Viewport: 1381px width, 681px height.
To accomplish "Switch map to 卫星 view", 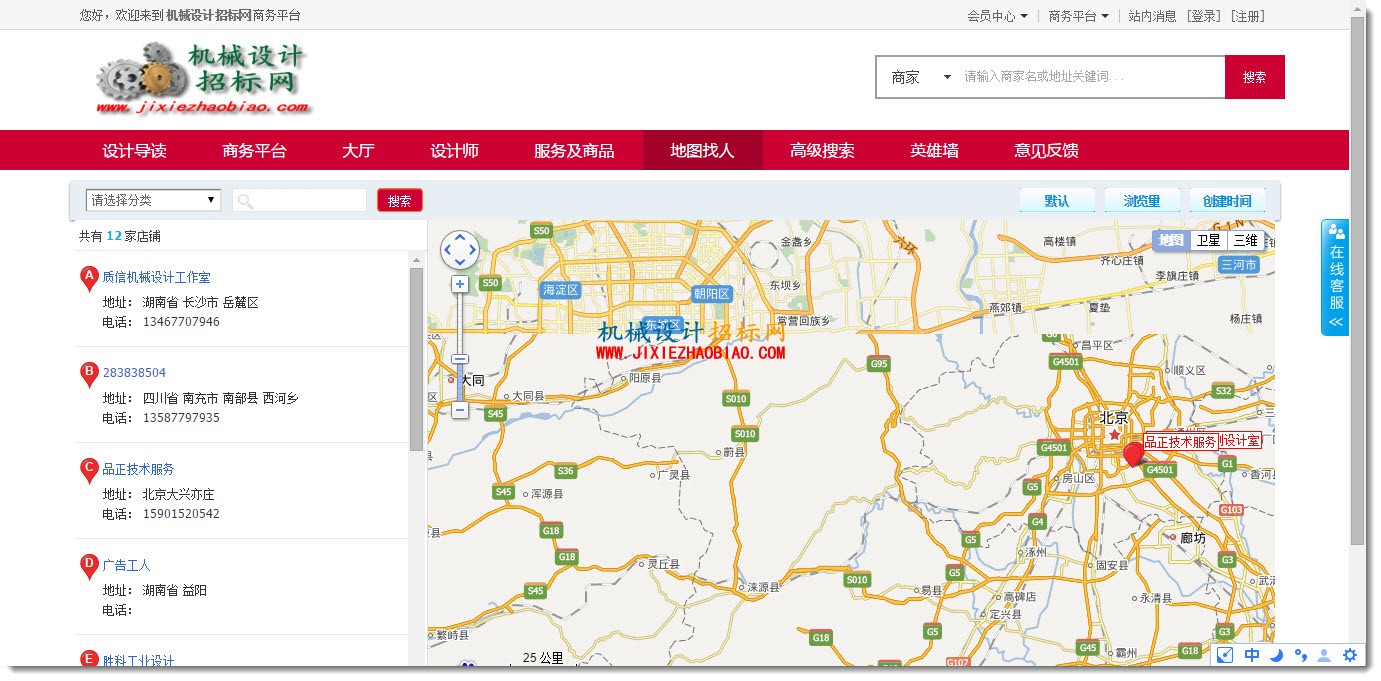I will point(1208,240).
